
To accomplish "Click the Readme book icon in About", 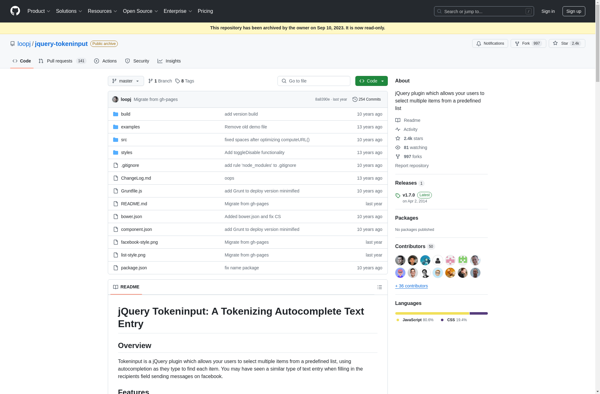I will pyautogui.click(x=398, y=120).
